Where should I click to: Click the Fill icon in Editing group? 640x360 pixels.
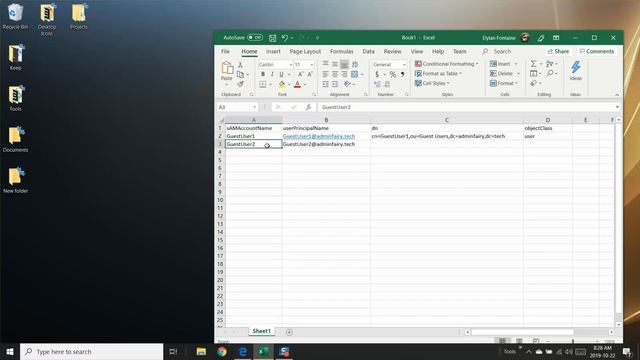533,73
